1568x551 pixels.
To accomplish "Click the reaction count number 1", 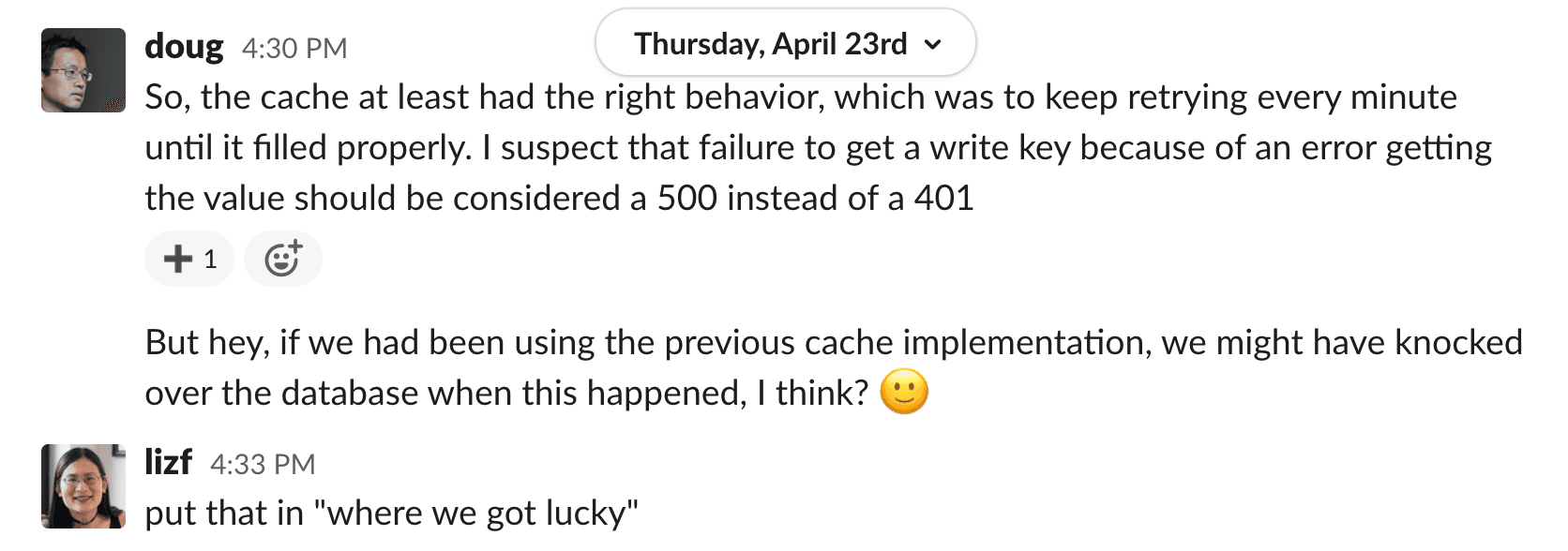I will [210, 259].
